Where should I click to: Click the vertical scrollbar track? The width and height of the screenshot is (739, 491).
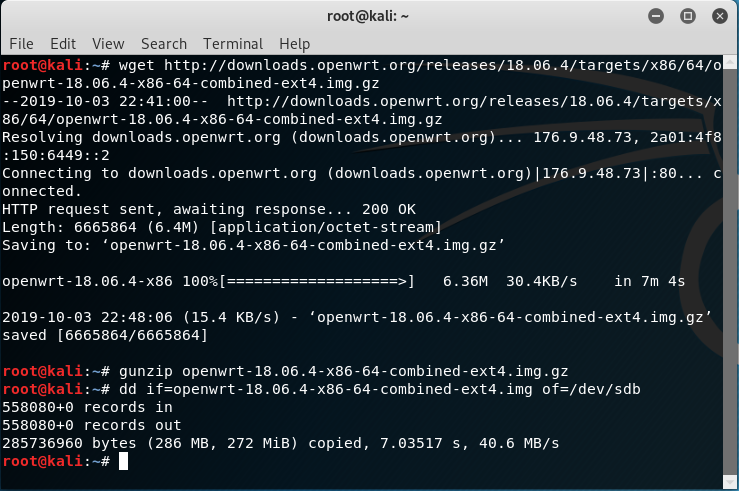[x=730, y=271]
